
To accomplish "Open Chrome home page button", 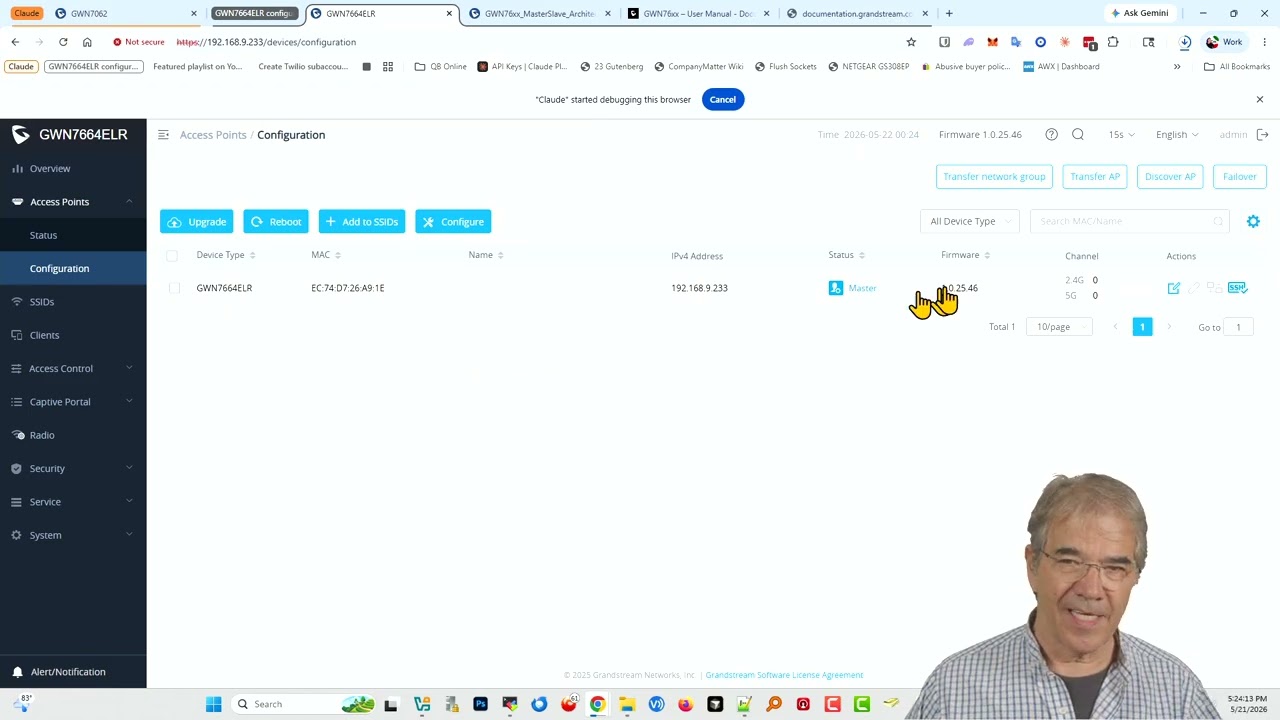I will [x=87, y=42].
